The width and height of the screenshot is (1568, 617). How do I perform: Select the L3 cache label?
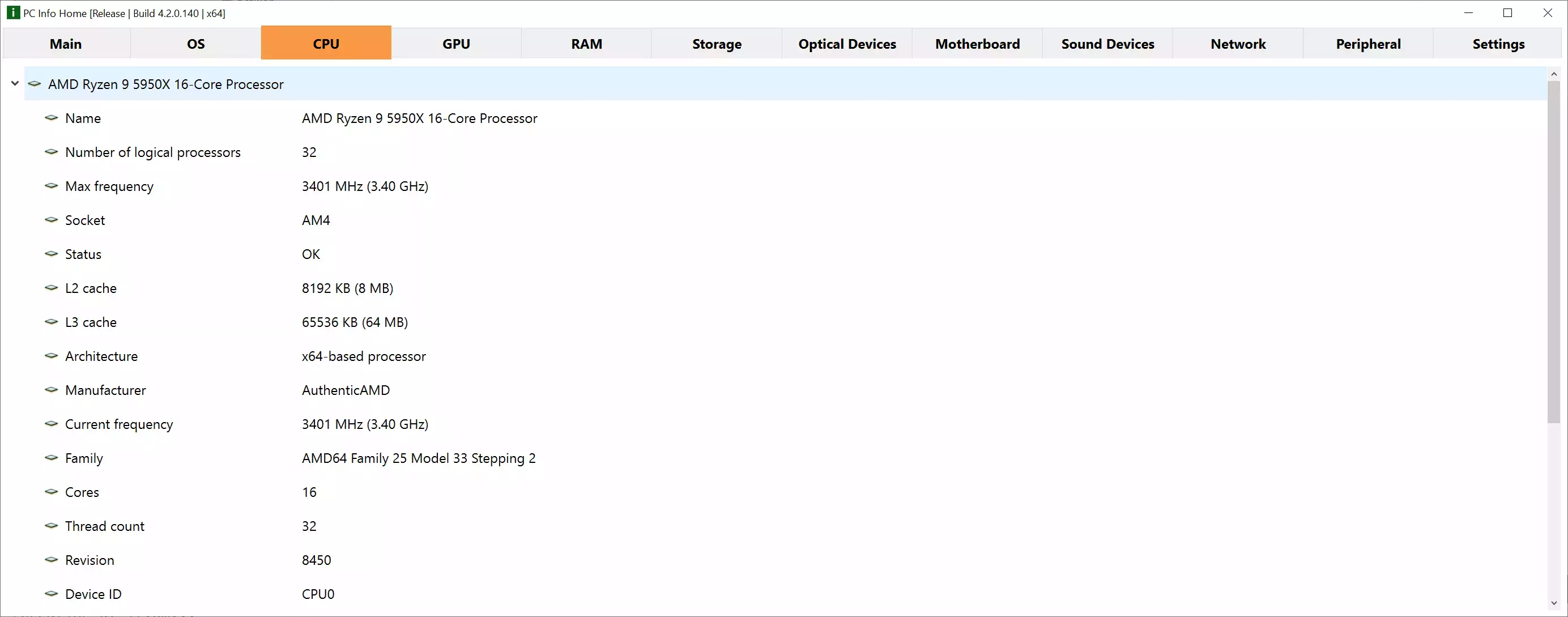click(91, 322)
